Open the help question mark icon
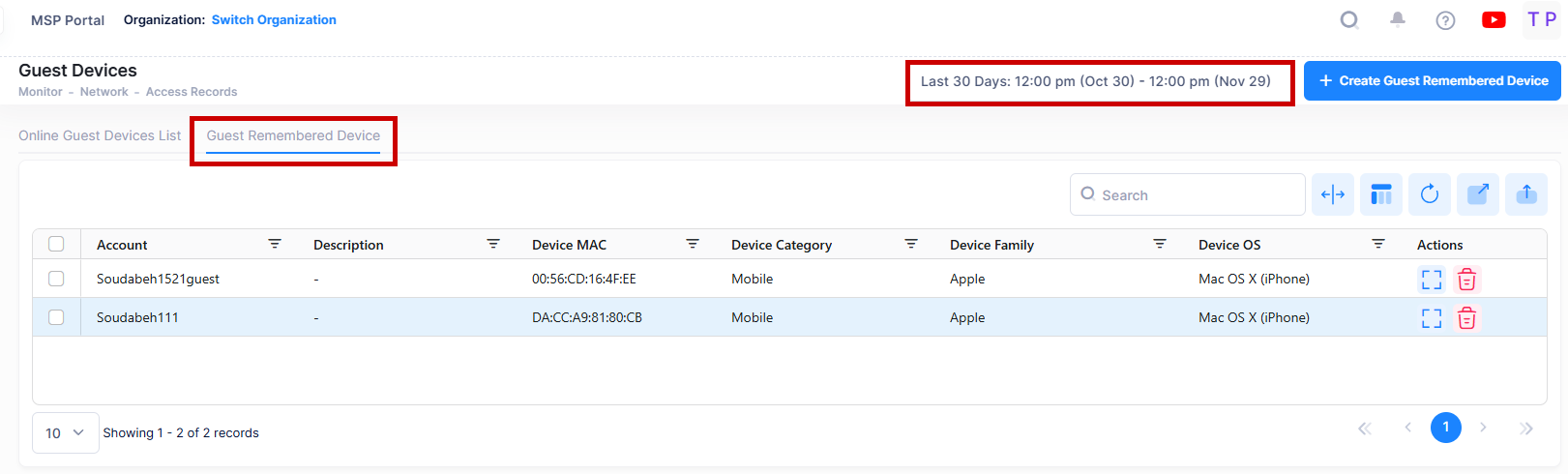 click(1445, 20)
